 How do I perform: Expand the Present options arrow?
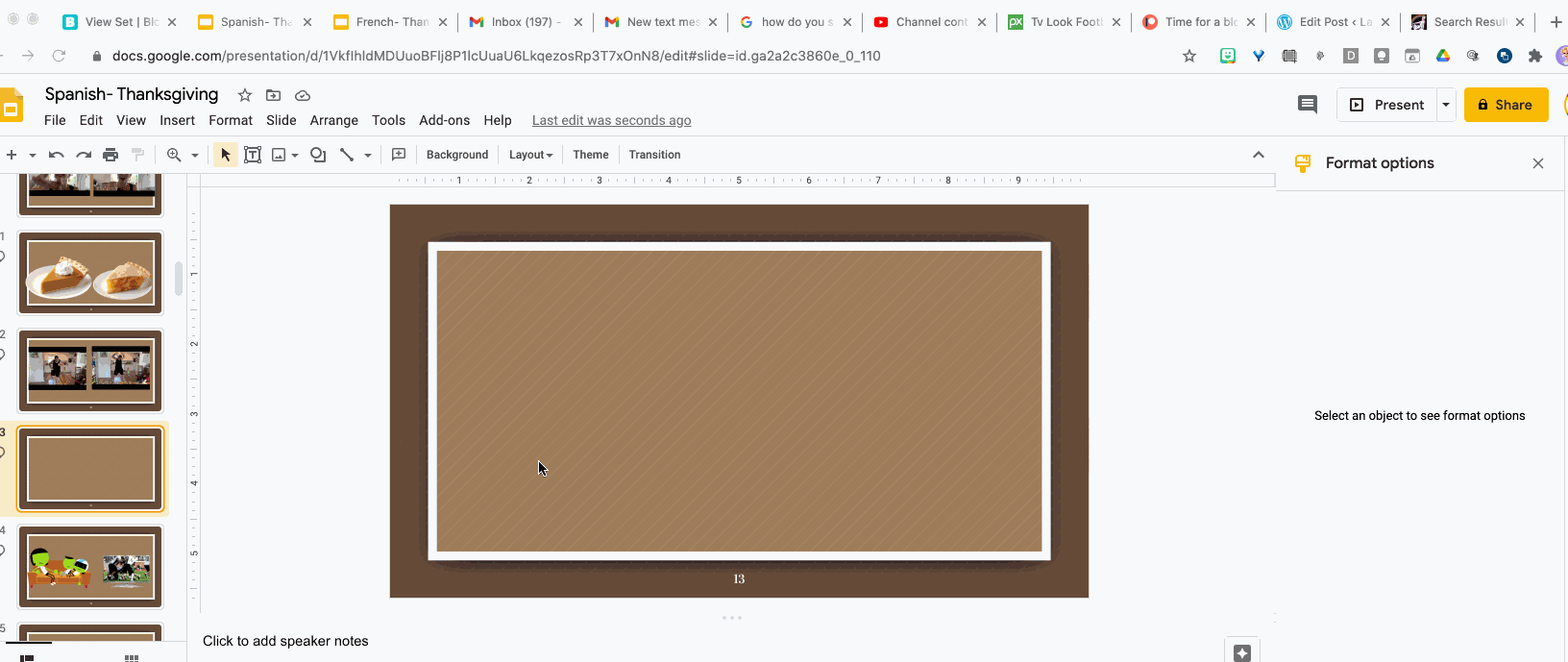1445,105
